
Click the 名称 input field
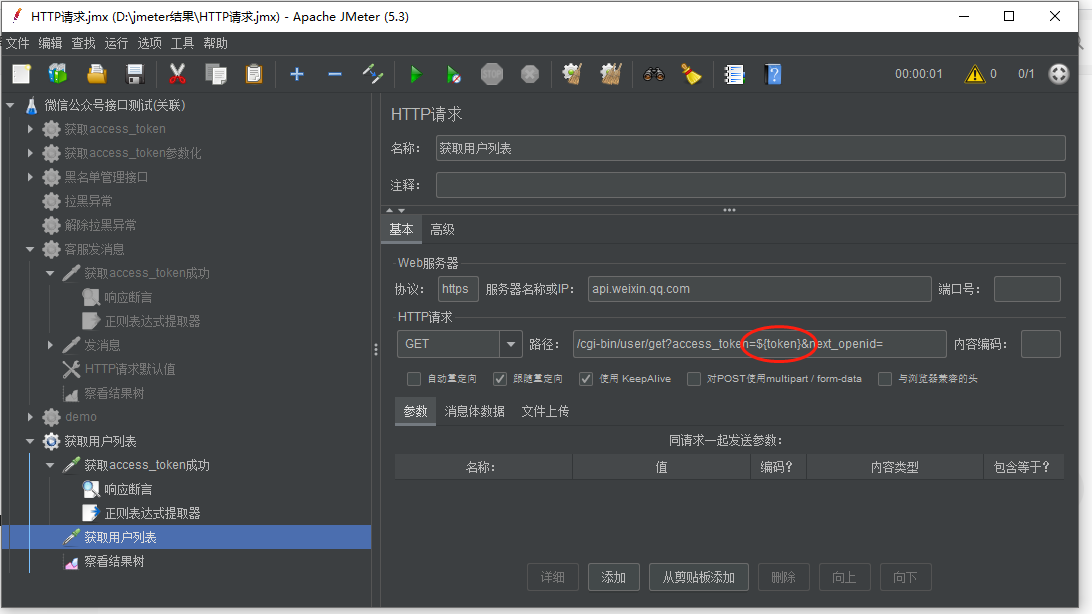point(750,148)
